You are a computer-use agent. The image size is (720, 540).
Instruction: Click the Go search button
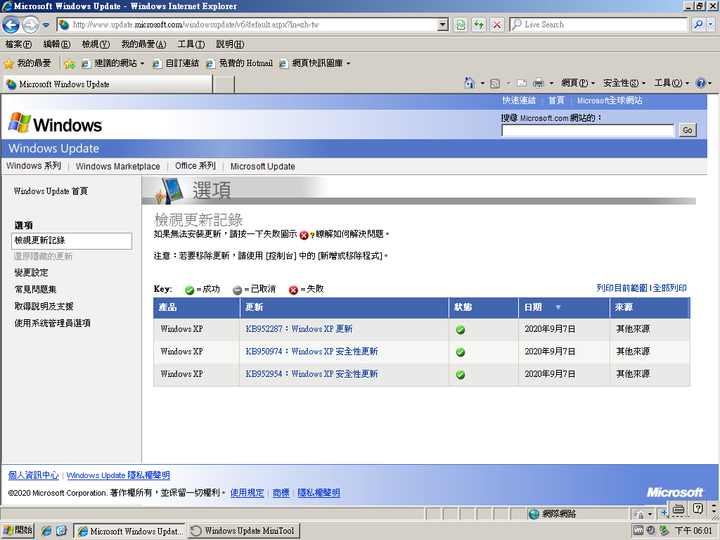pos(687,130)
